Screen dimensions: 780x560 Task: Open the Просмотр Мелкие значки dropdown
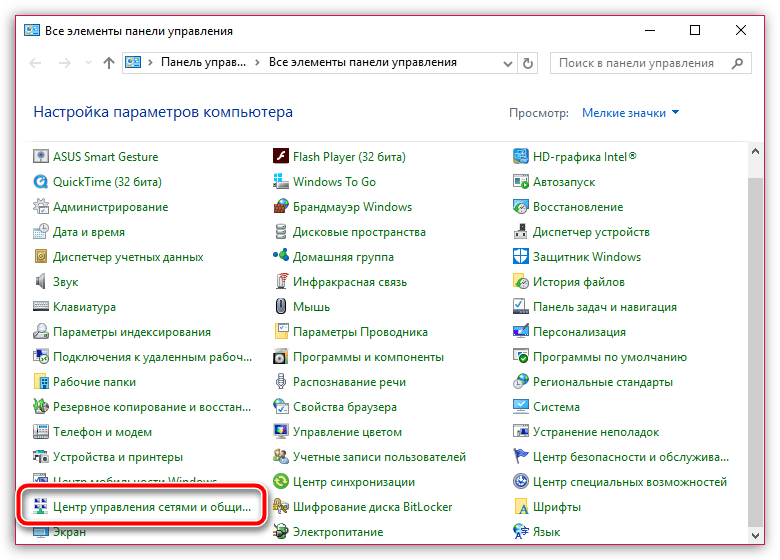point(630,113)
